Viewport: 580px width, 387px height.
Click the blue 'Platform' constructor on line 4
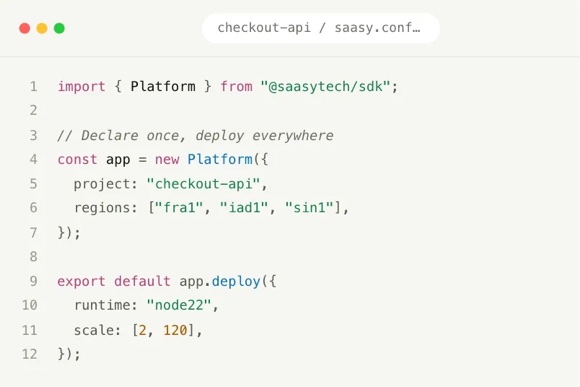pyautogui.click(x=220, y=159)
